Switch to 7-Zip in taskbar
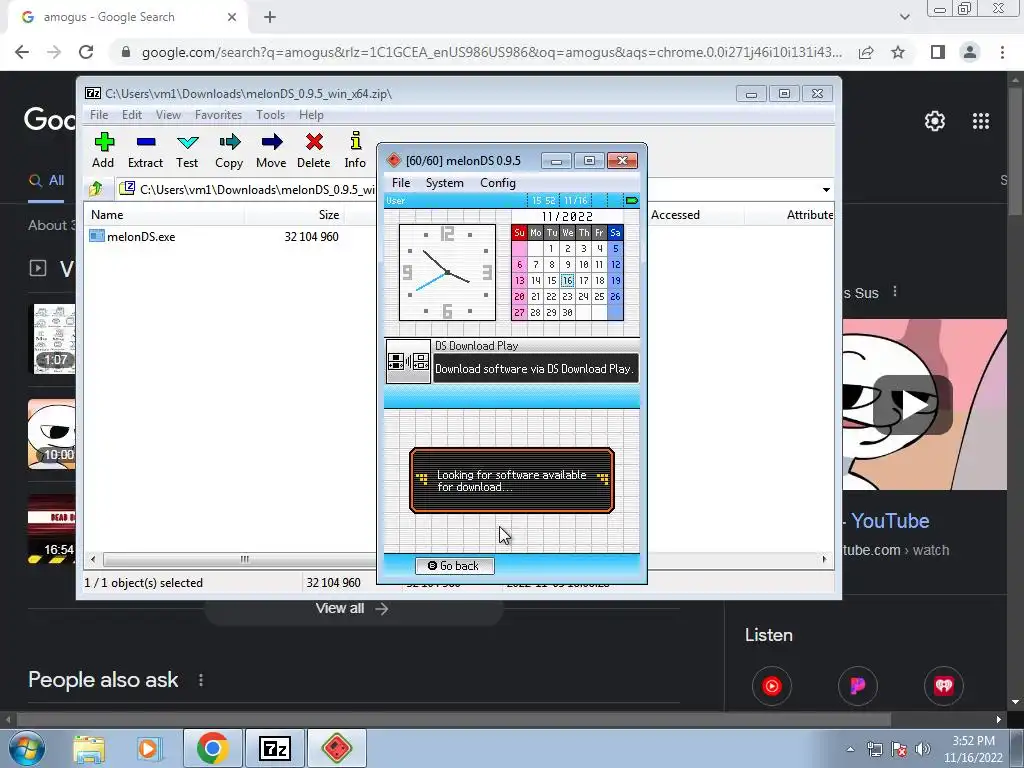The width and height of the screenshot is (1024, 768). pyautogui.click(x=274, y=748)
